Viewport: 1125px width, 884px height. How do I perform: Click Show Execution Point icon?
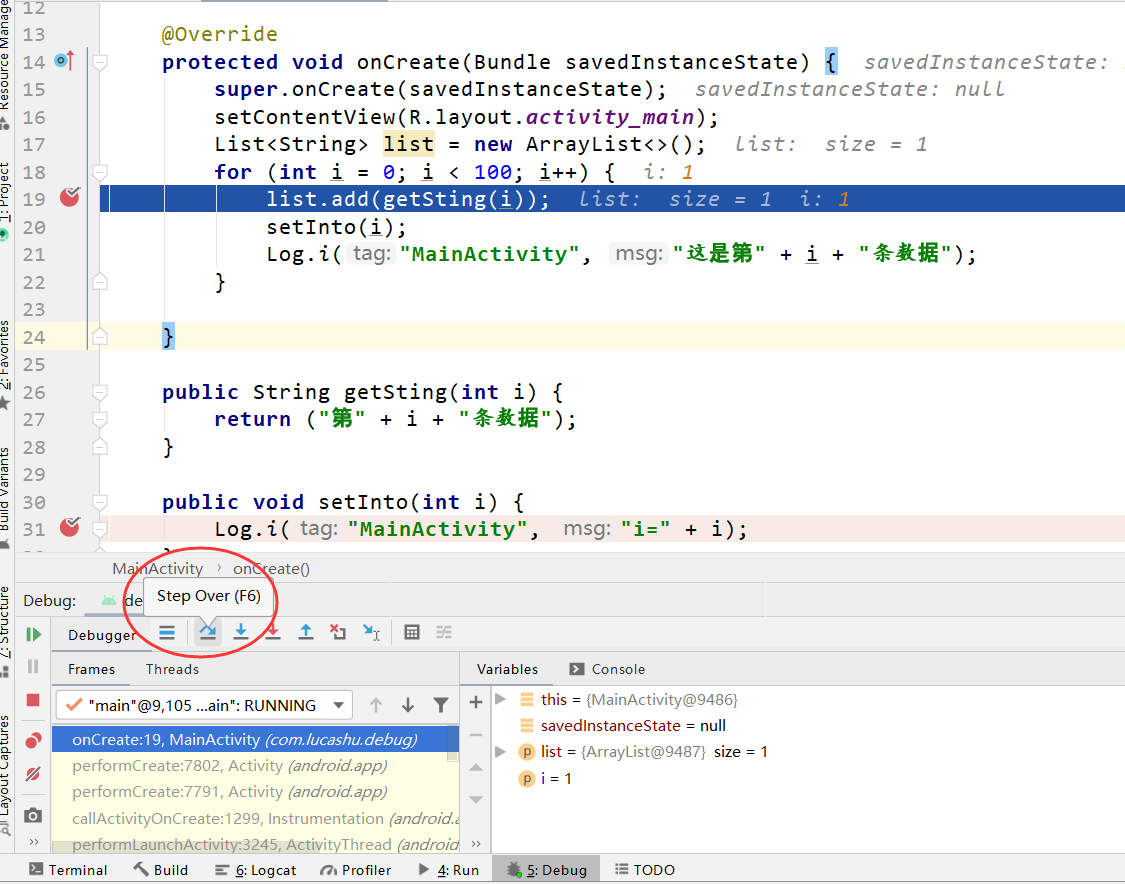(167, 632)
